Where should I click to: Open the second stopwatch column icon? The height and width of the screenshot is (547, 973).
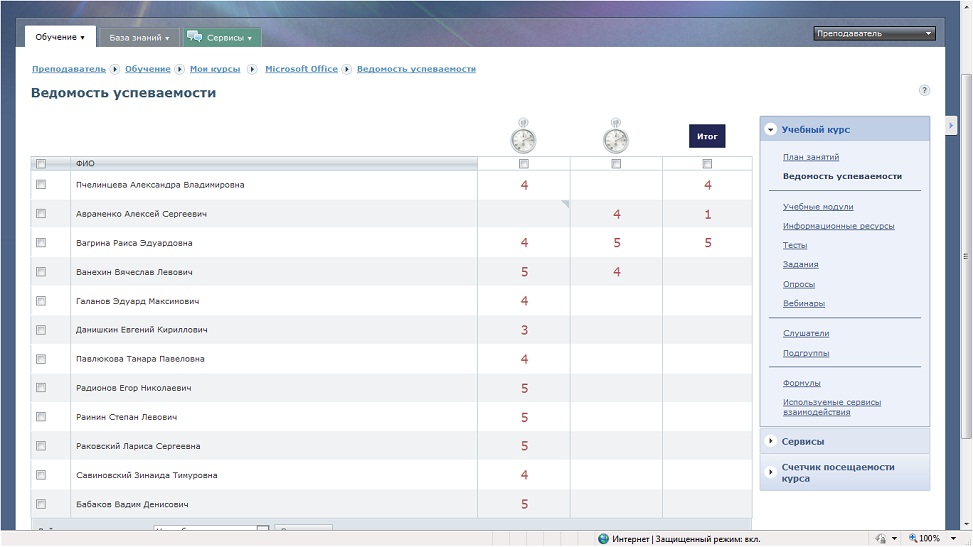(616, 136)
